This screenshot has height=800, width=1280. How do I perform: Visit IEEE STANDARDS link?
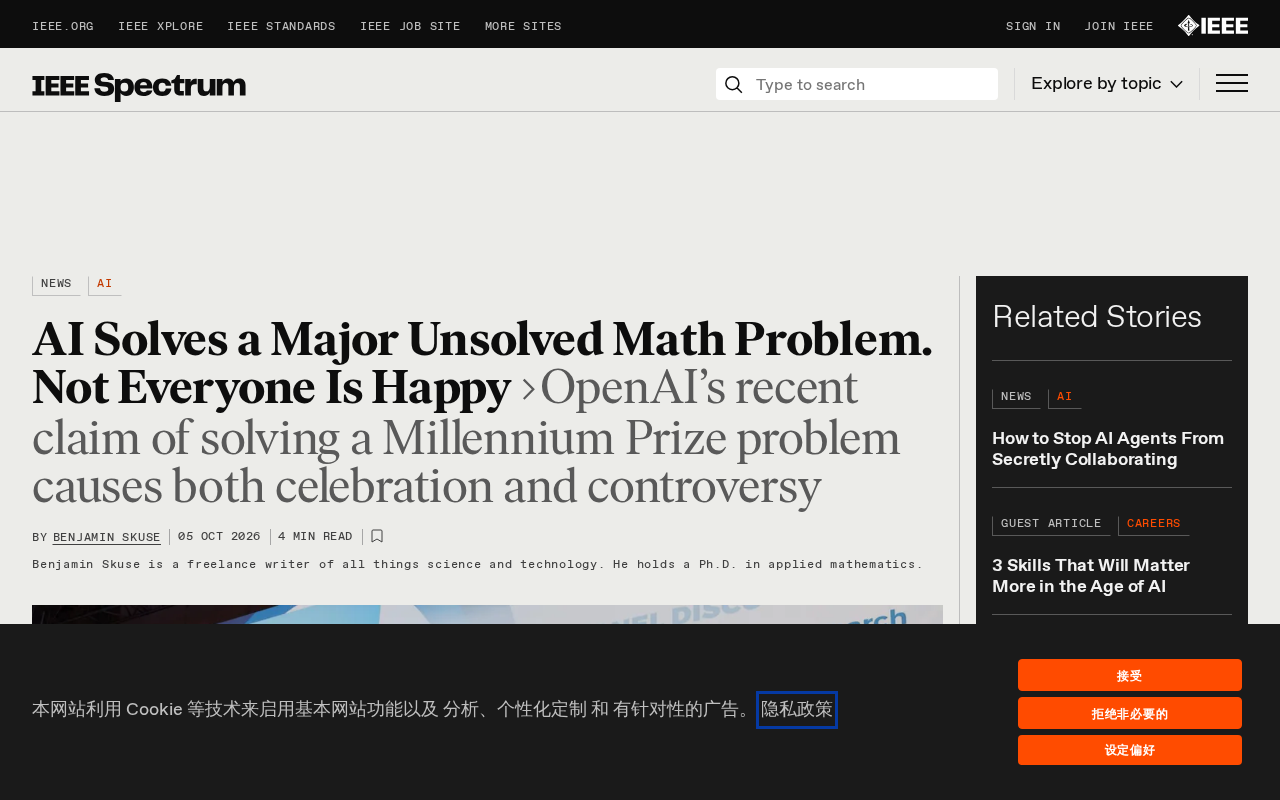pyautogui.click(x=281, y=27)
